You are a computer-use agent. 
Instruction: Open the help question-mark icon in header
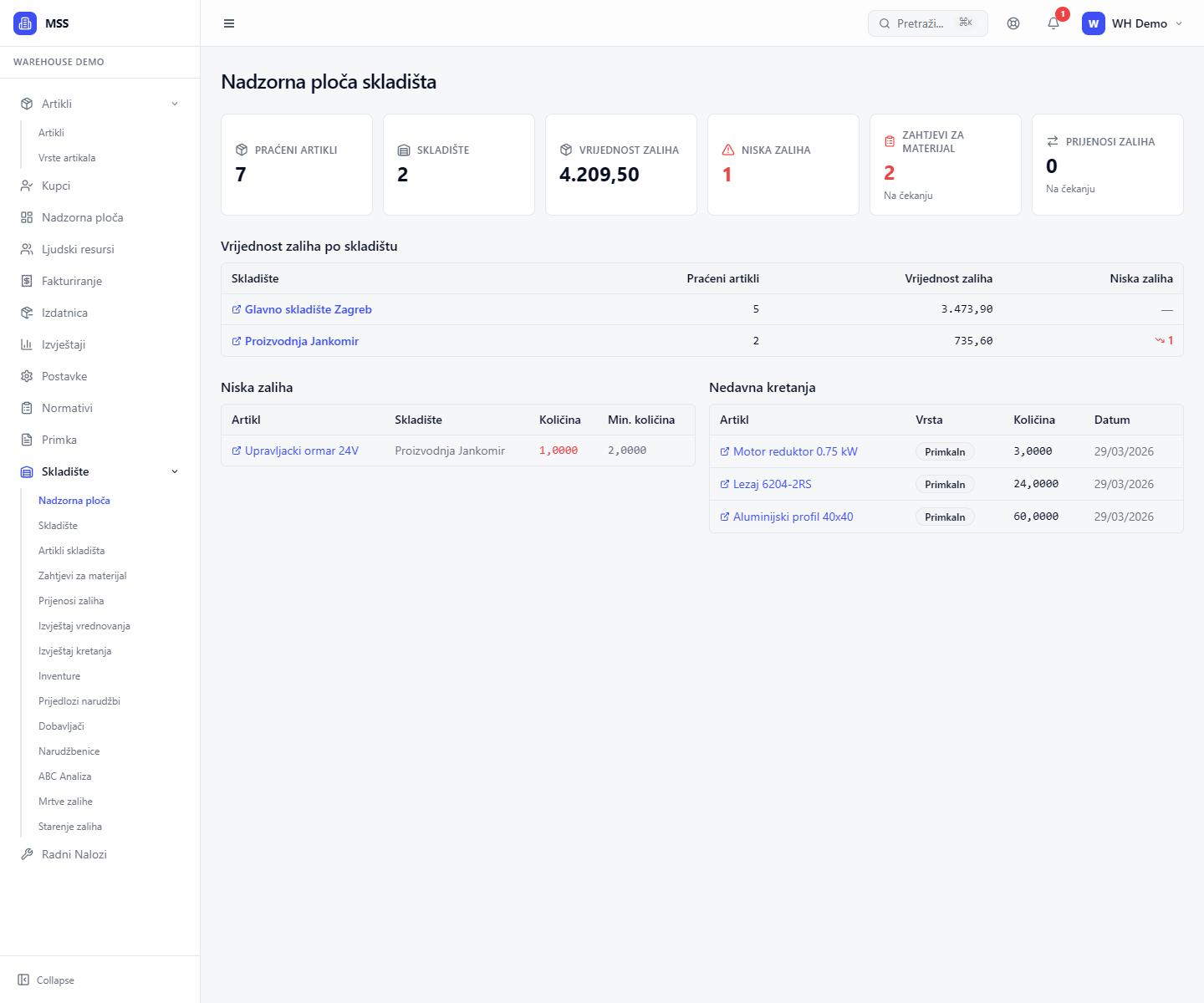1013,23
